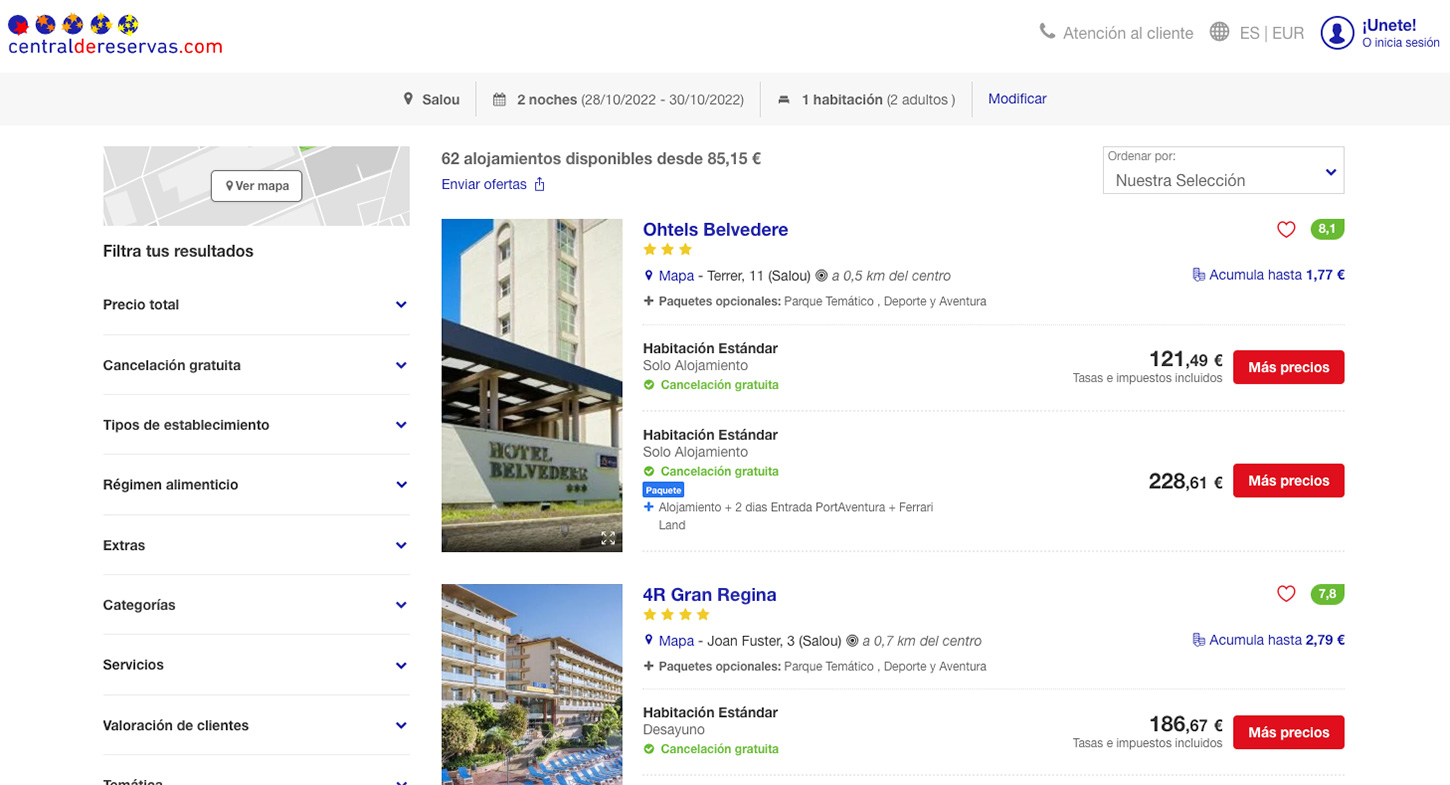
Task: Open the user profile avatar icon
Action: tap(1337, 33)
